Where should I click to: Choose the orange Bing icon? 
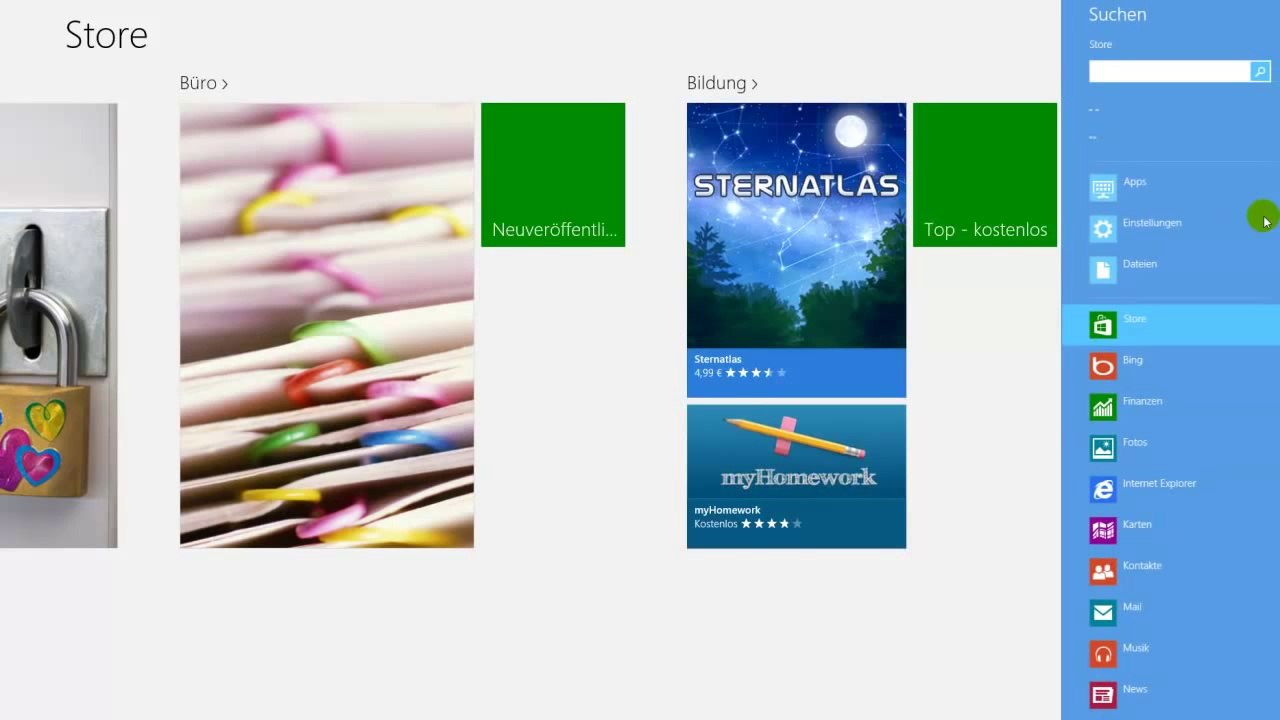1103,366
